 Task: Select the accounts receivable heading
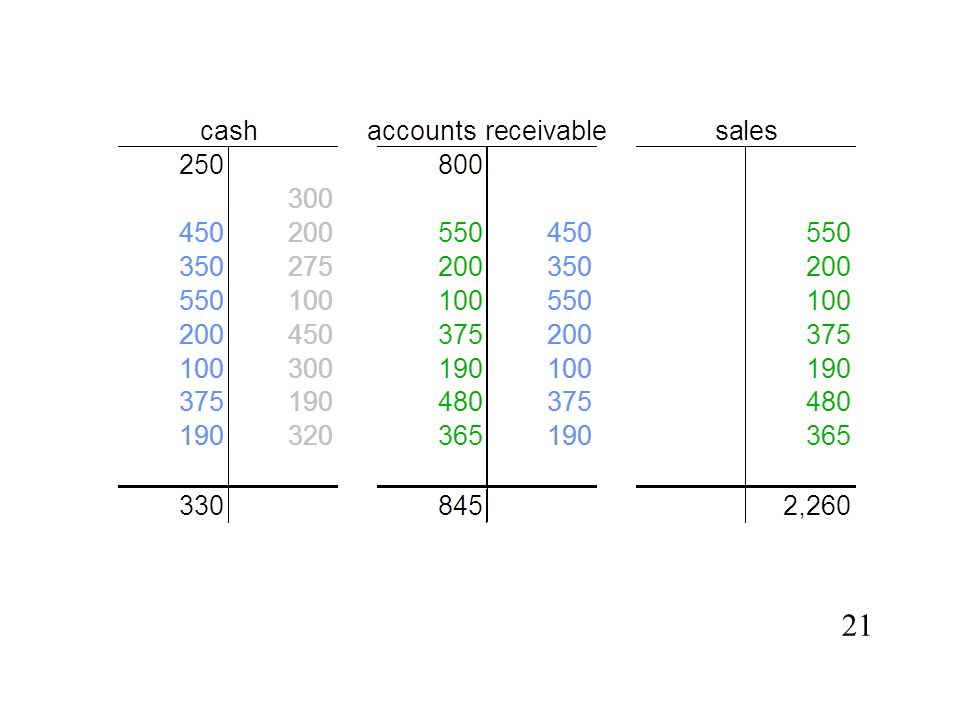pyautogui.click(x=486, y=131)
